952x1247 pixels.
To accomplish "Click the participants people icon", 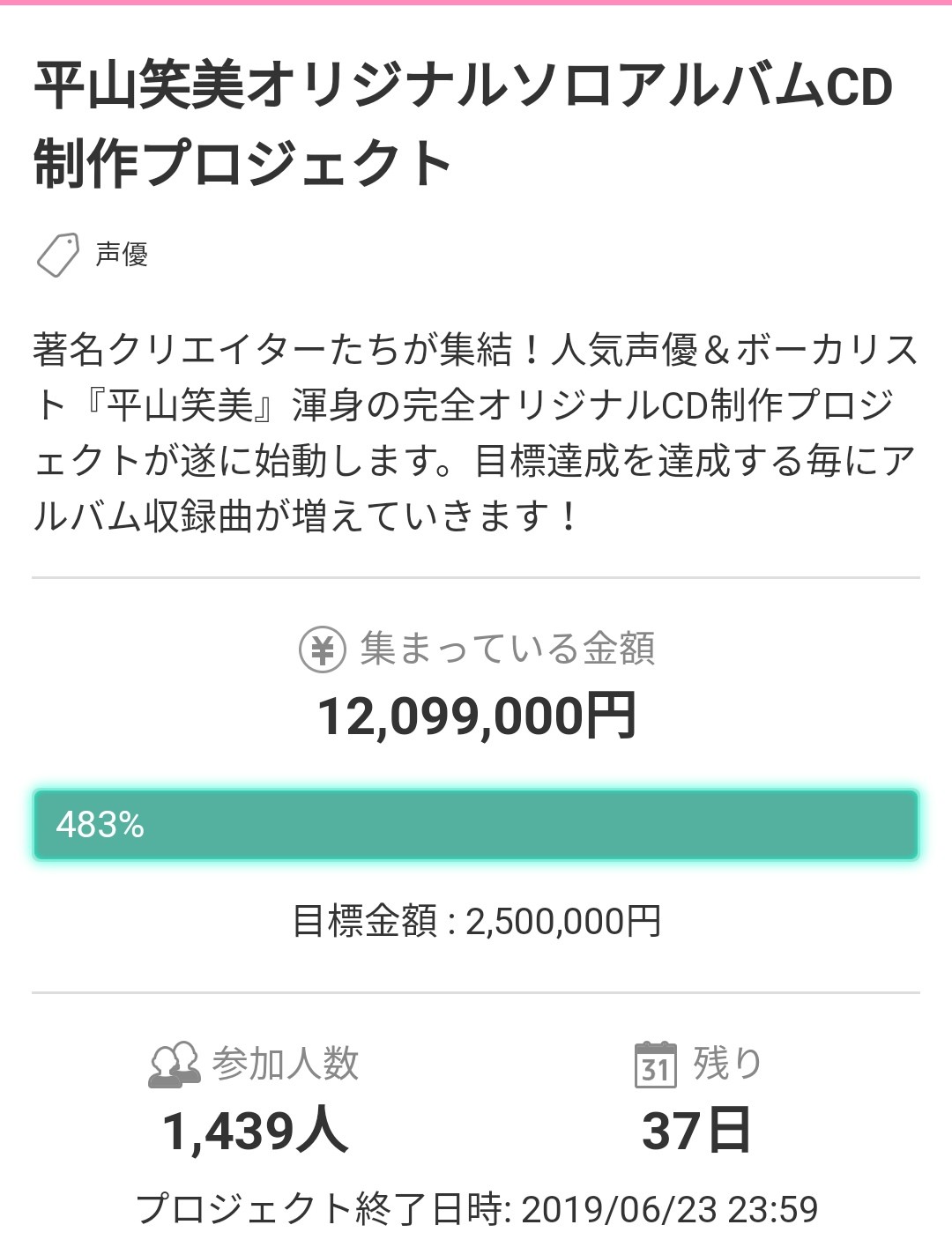I will click(x=173, y=1065).
